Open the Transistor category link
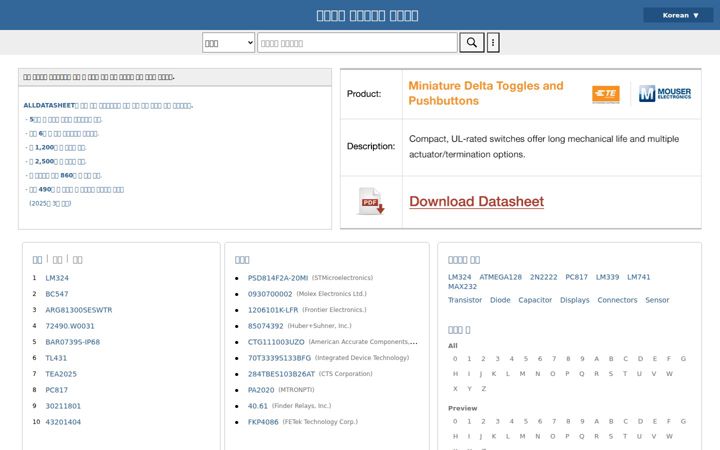This screenshot has width=720, height=450. (x=465, y=300)
